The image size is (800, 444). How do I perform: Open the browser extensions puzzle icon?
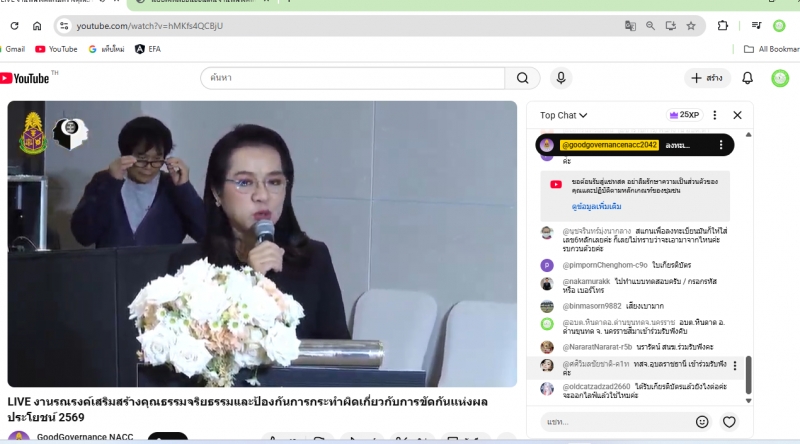pos(723,26)
